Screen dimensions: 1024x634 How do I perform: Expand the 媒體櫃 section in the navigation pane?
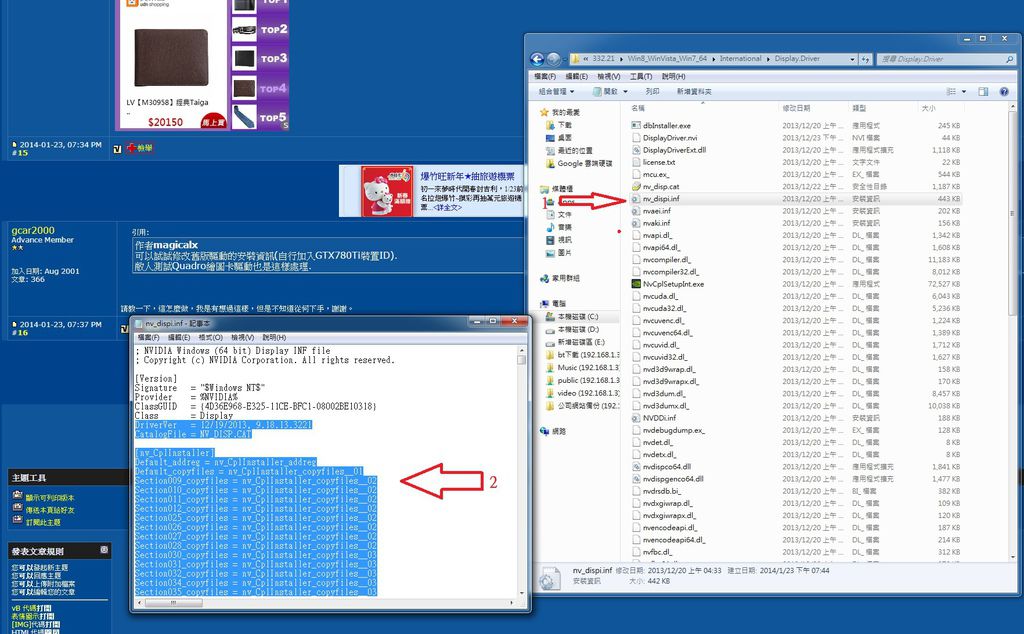click(x=556, y=189)
